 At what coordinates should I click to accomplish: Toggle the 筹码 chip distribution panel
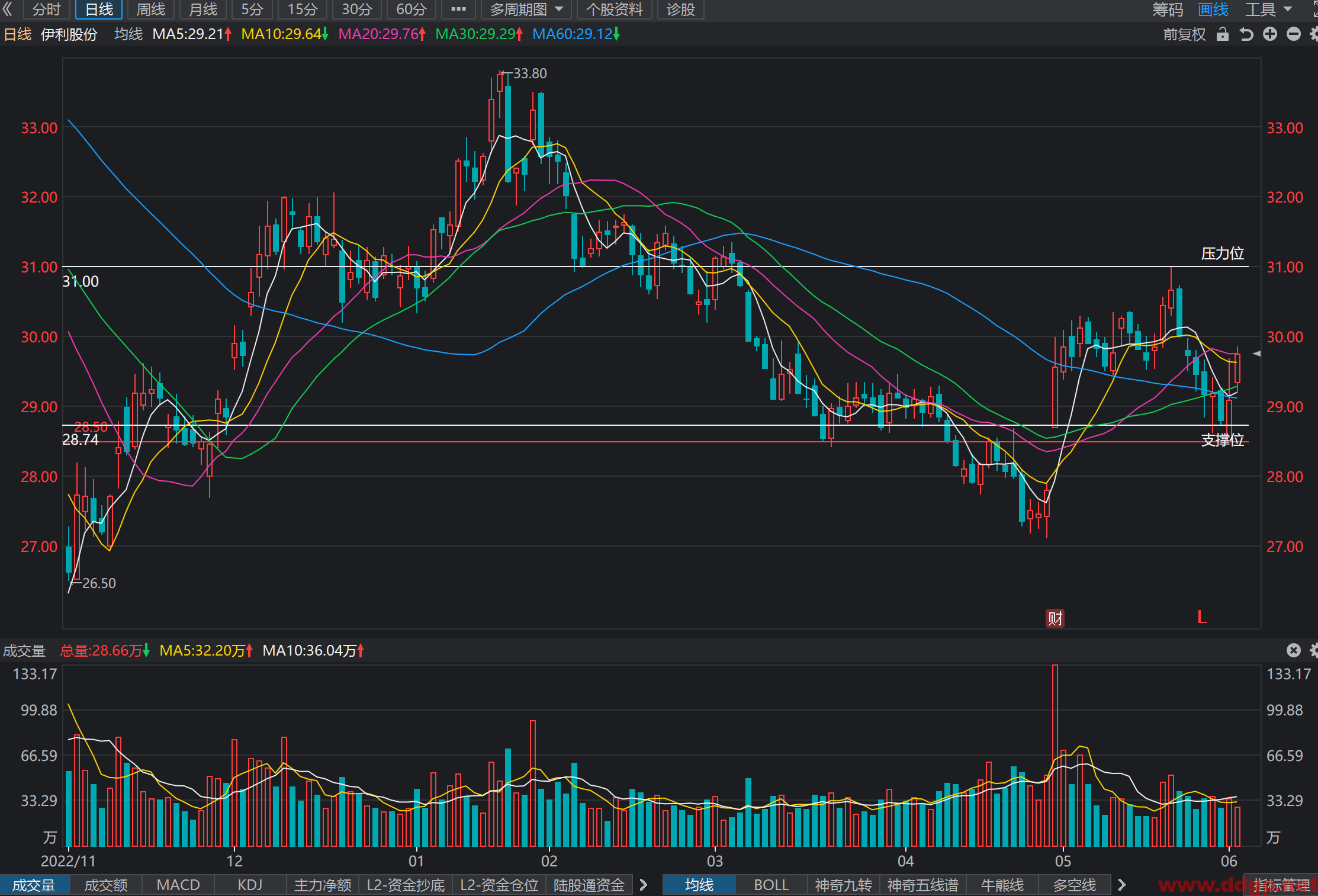click(x=1167, y=9)
